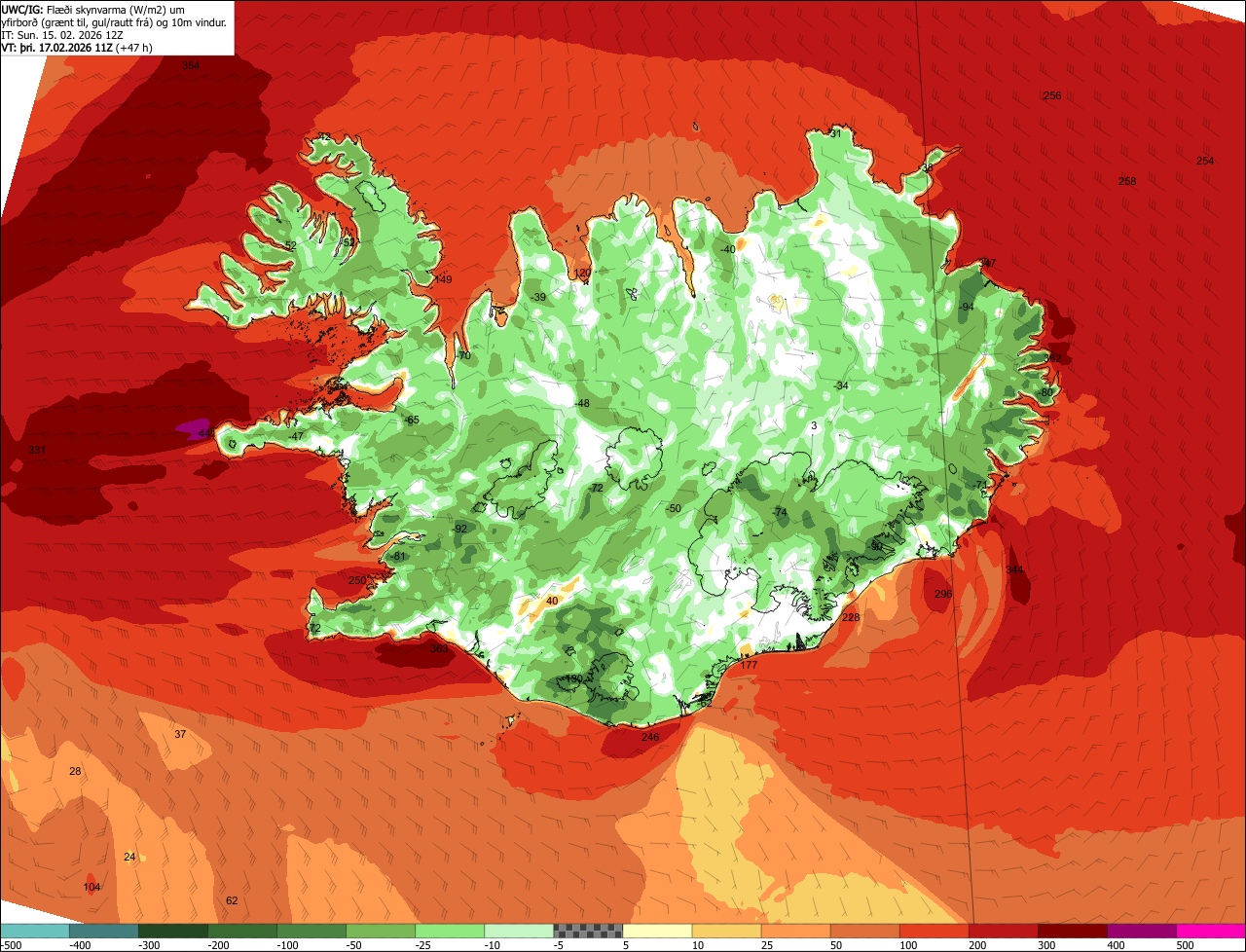Click the purple patch west of Snæfellsnes
The height and width of the screenshot is (952, 1246).
click(x=193, y=428)
